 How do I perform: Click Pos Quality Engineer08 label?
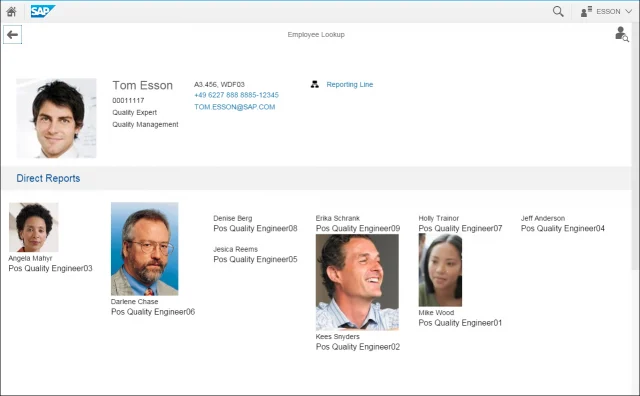(255, 229)
